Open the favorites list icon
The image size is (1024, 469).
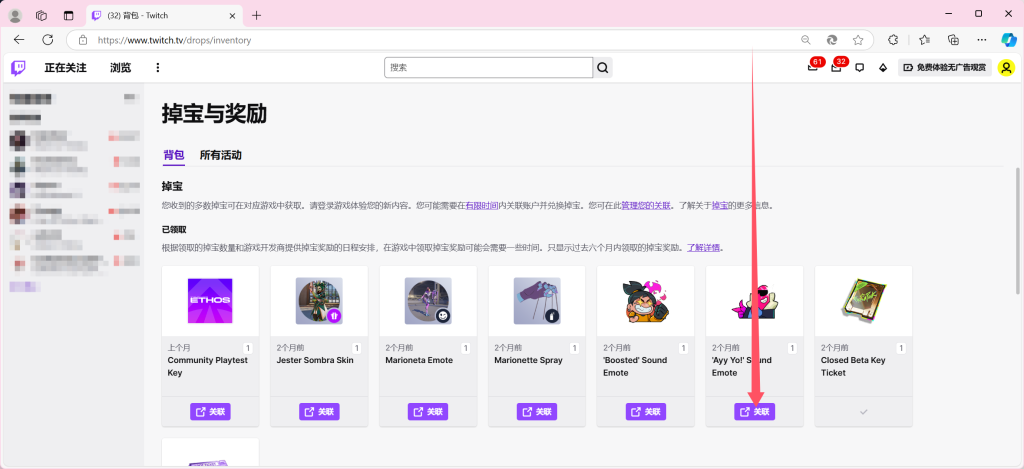(924, 40)
